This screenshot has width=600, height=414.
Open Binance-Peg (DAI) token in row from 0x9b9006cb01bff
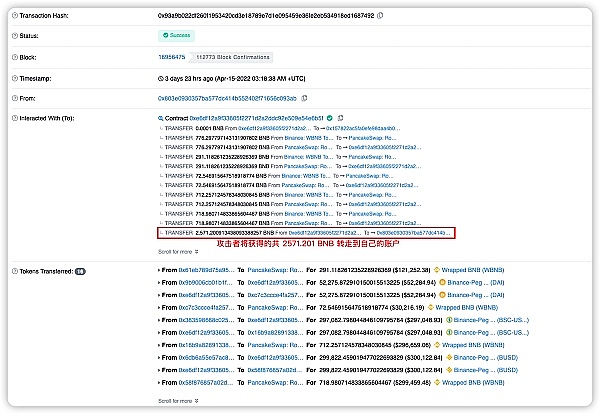tap(476, 282)
